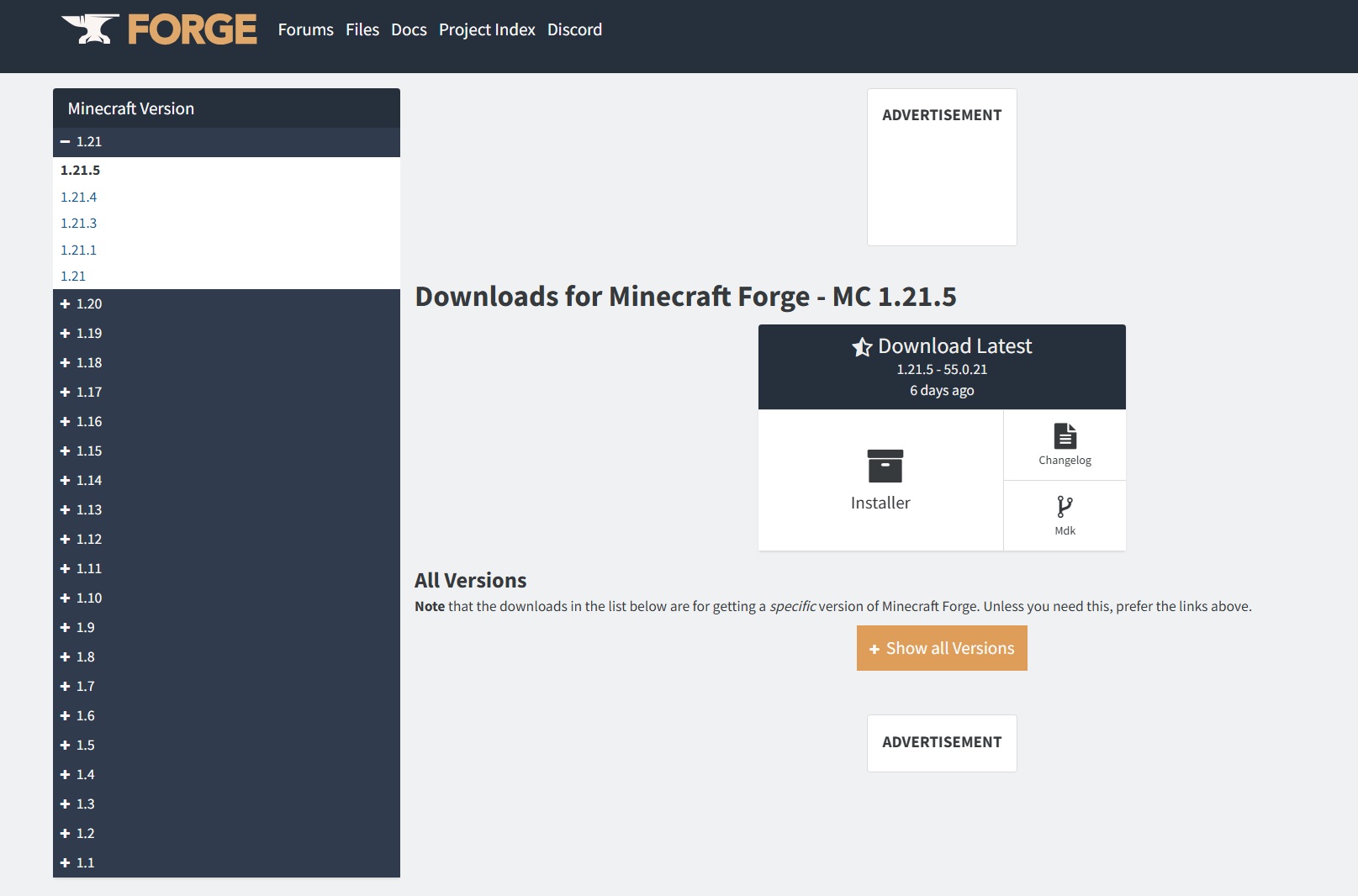Expand the 1.15 version group
Screen dimensions: 1358x896
pyautogui.click(x=226, y=451)
